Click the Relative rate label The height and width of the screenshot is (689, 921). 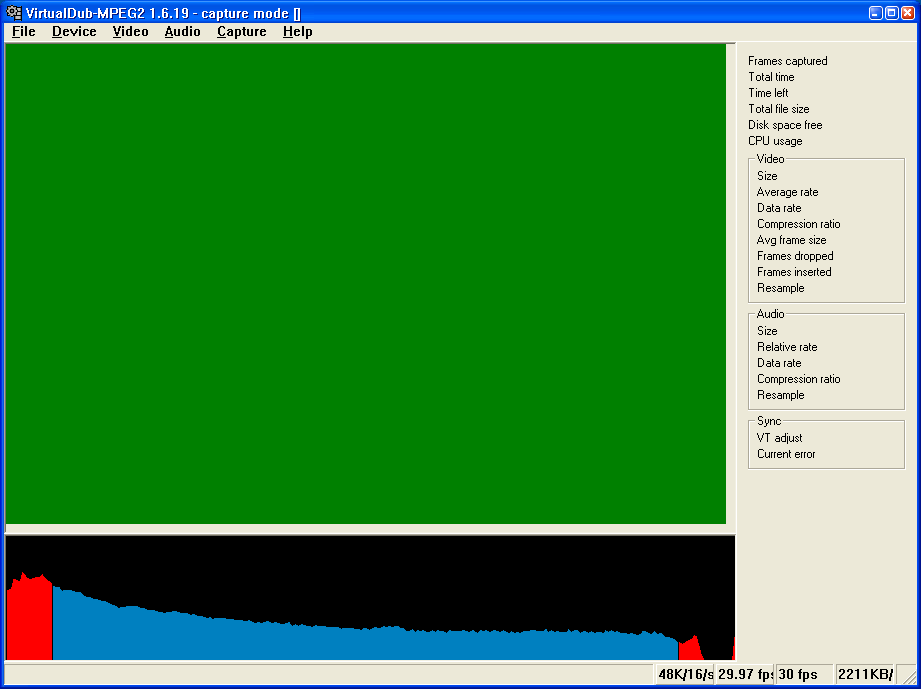pyautogui.click(x=787, y=347)
